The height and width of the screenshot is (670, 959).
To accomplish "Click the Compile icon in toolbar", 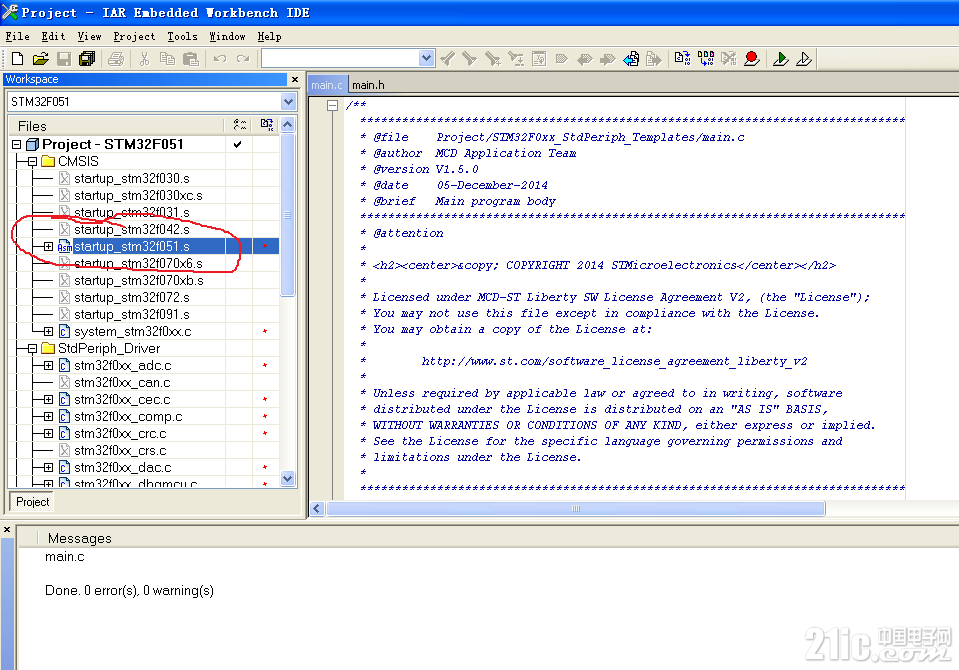I will [x=683, y=59].
